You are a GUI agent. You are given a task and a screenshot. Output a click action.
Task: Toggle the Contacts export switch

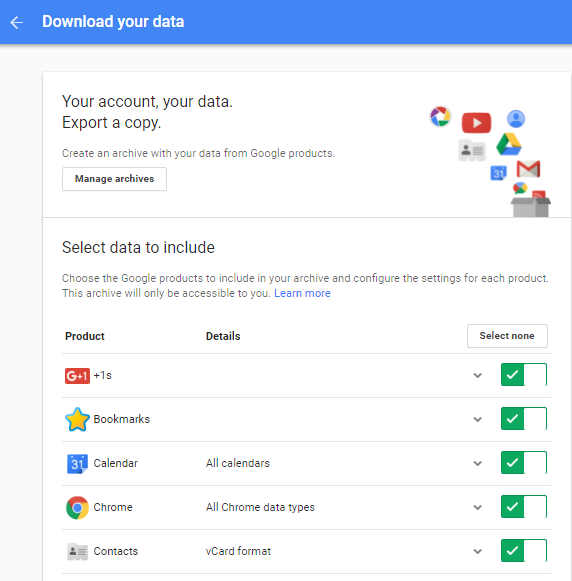[x=523, y=551]
